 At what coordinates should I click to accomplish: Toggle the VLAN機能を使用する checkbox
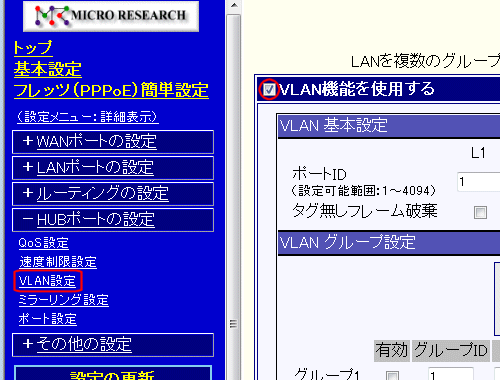point(269,89)
